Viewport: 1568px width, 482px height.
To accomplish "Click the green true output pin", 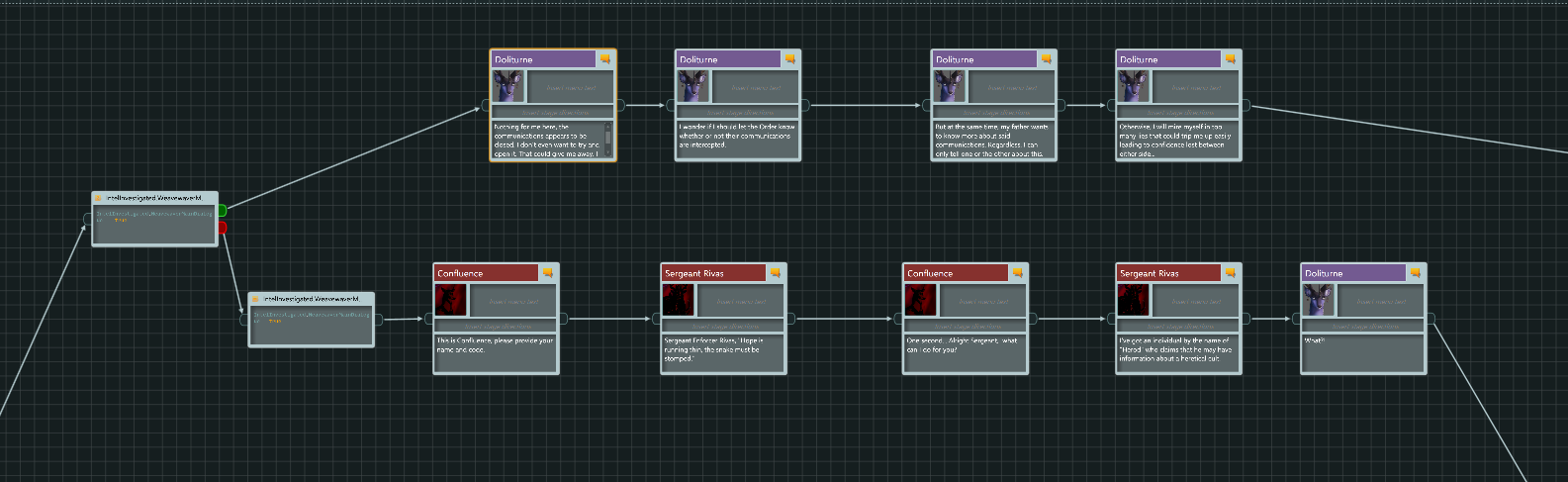I will click(x=223, y=210).
